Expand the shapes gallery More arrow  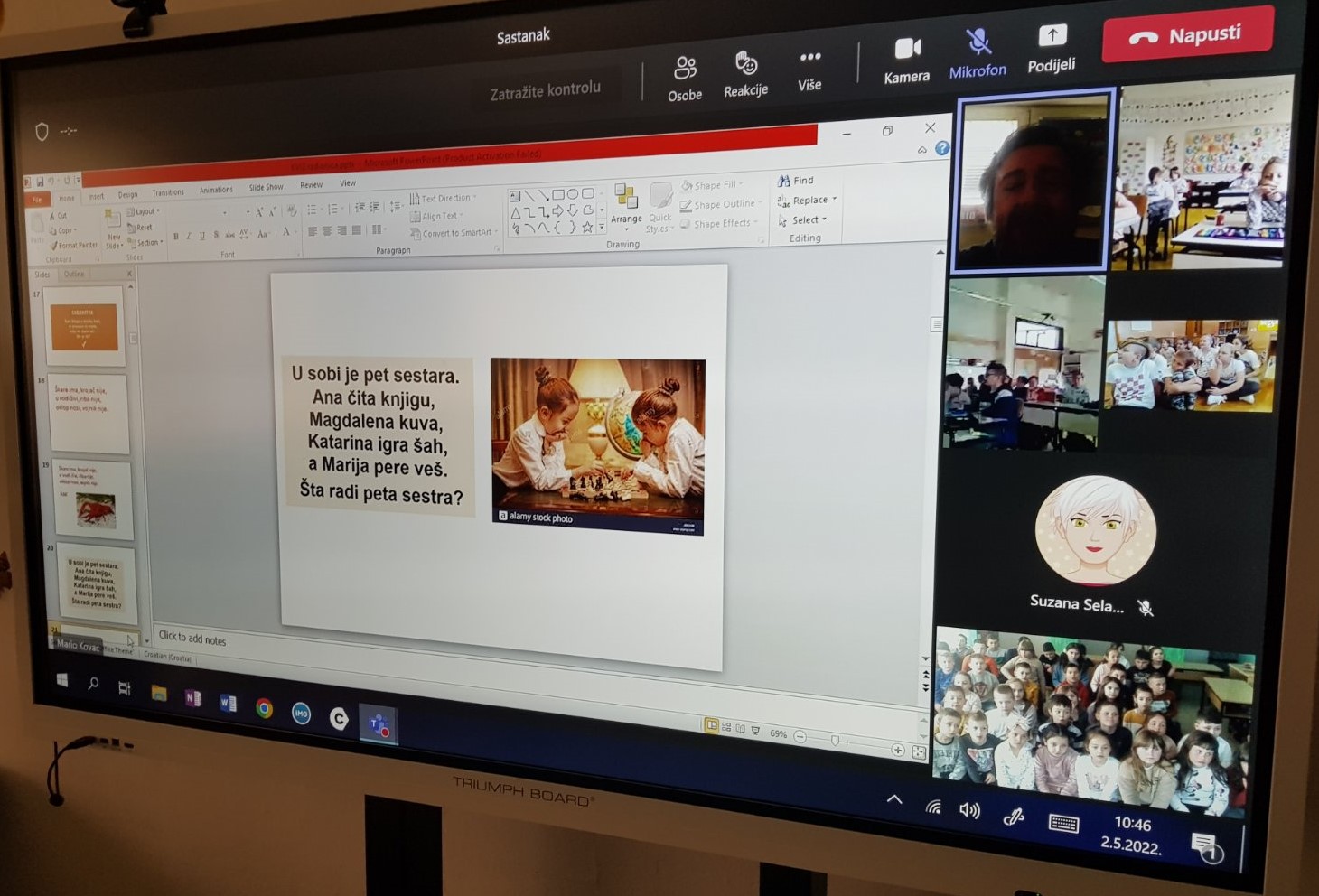coord(602,226)
